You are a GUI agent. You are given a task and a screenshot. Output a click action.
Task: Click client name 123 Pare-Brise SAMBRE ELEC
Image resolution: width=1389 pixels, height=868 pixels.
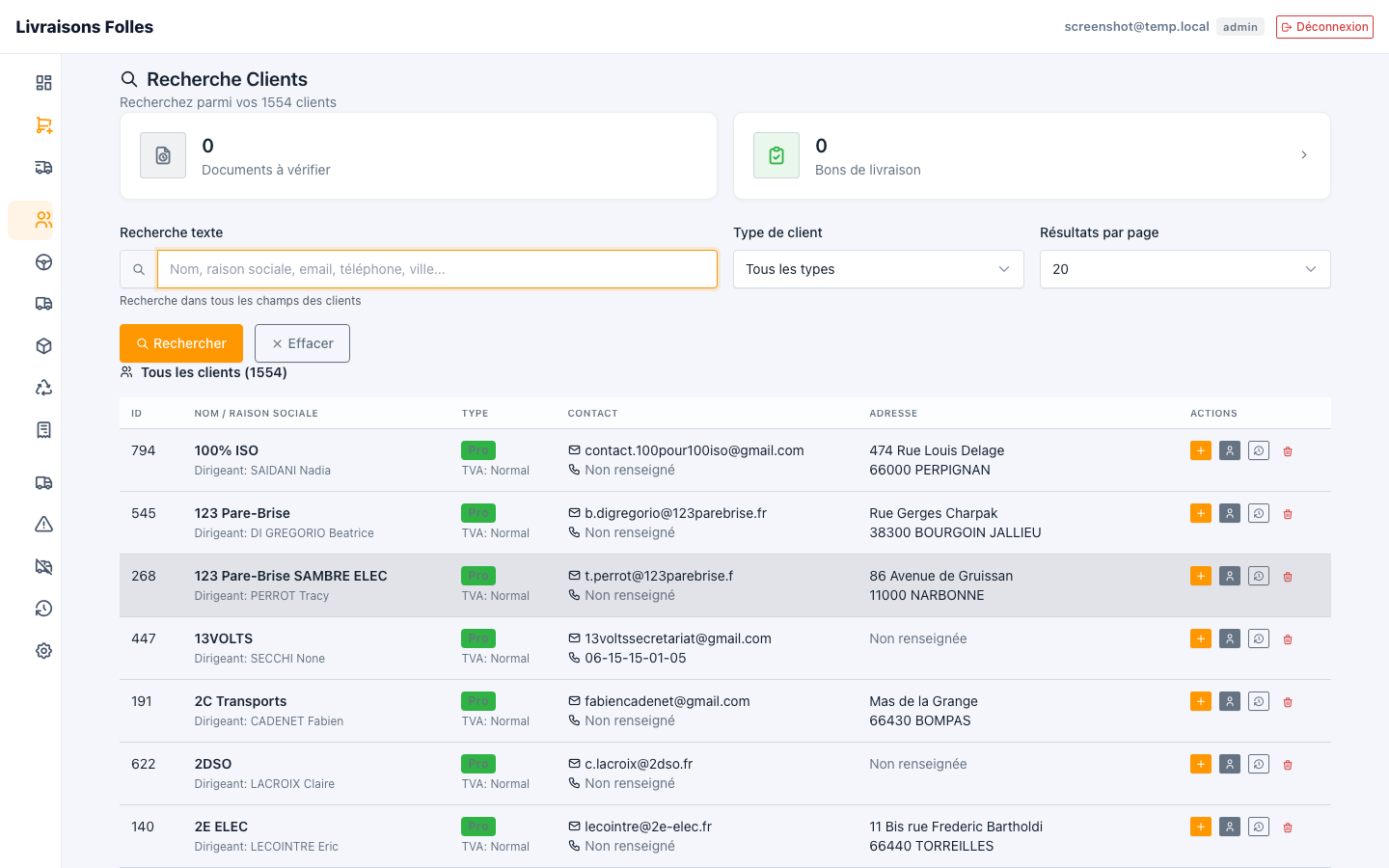coord(290,576)
